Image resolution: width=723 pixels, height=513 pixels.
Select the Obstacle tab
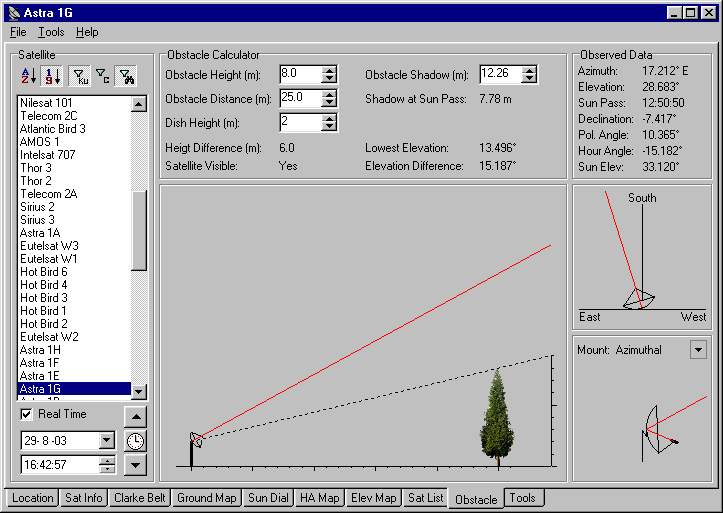tap(476, 499)
